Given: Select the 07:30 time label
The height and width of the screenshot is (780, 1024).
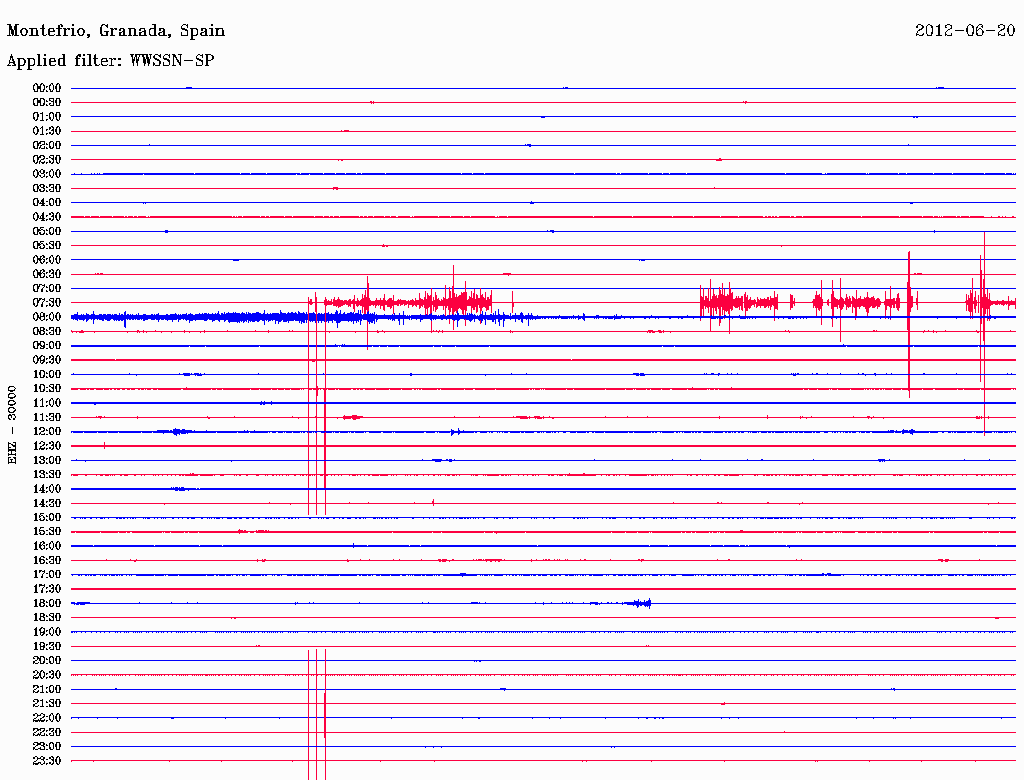Looking at the screenshot, I should pyautogui.click(x=47, y=302).
